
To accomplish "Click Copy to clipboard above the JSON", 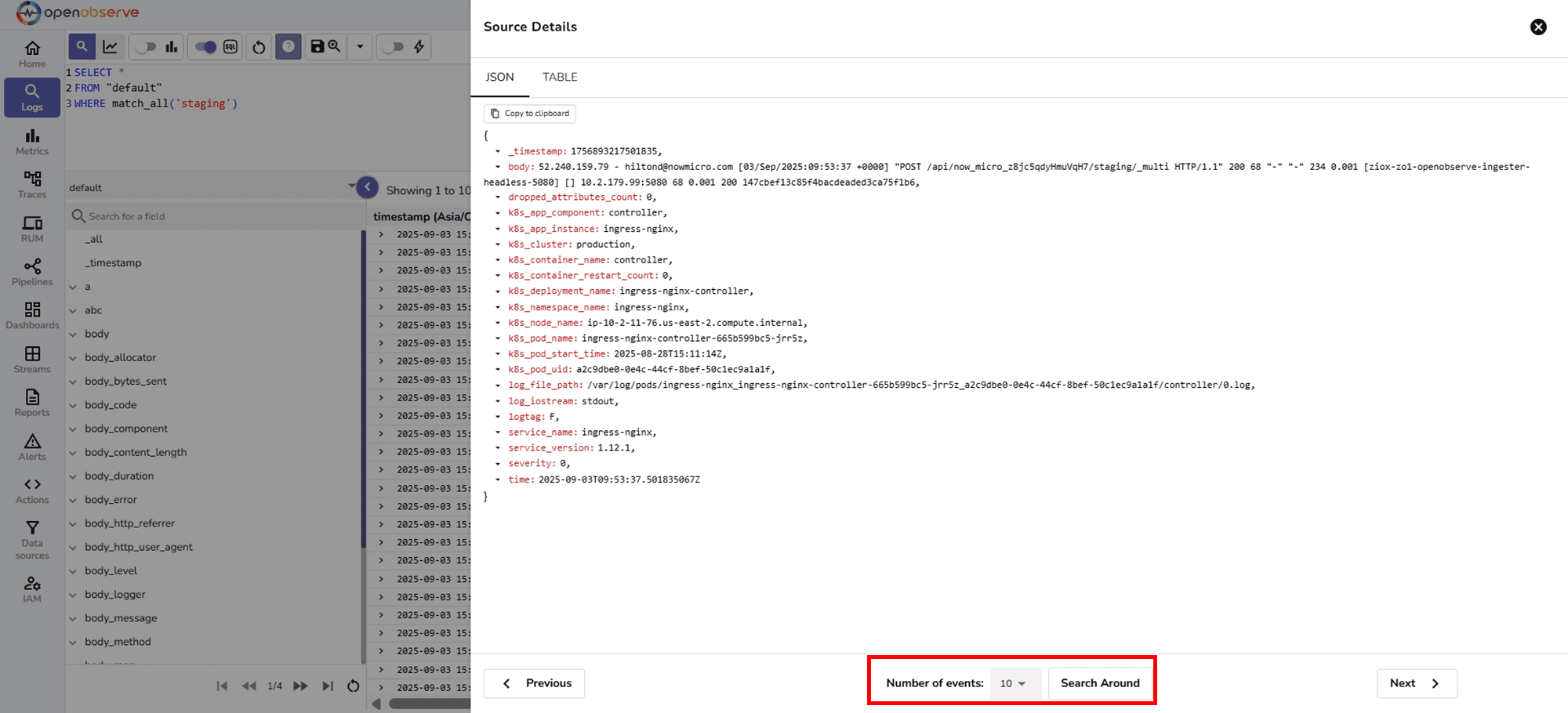I will point(529,114).
